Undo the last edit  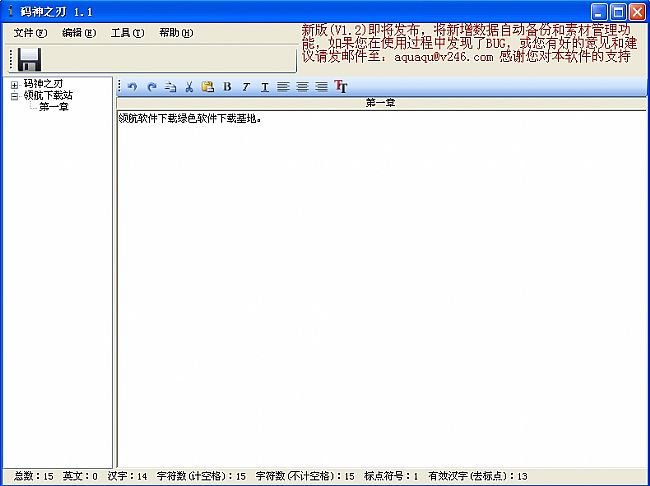click(133, 87)
